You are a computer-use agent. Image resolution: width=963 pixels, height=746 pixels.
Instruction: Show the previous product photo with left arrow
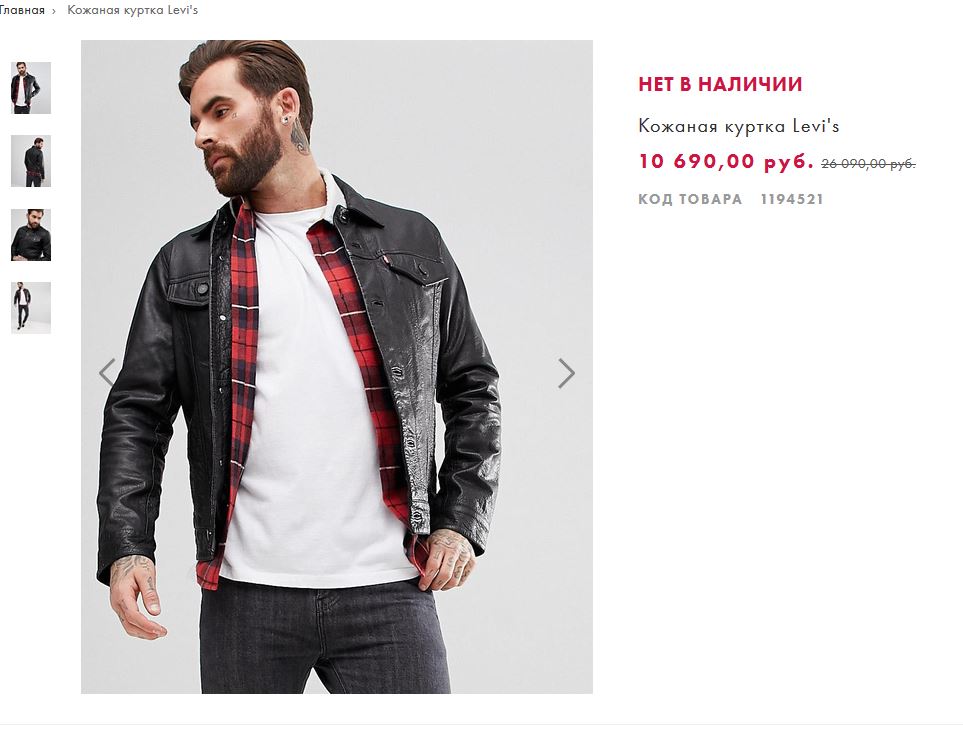click(107, 373)
